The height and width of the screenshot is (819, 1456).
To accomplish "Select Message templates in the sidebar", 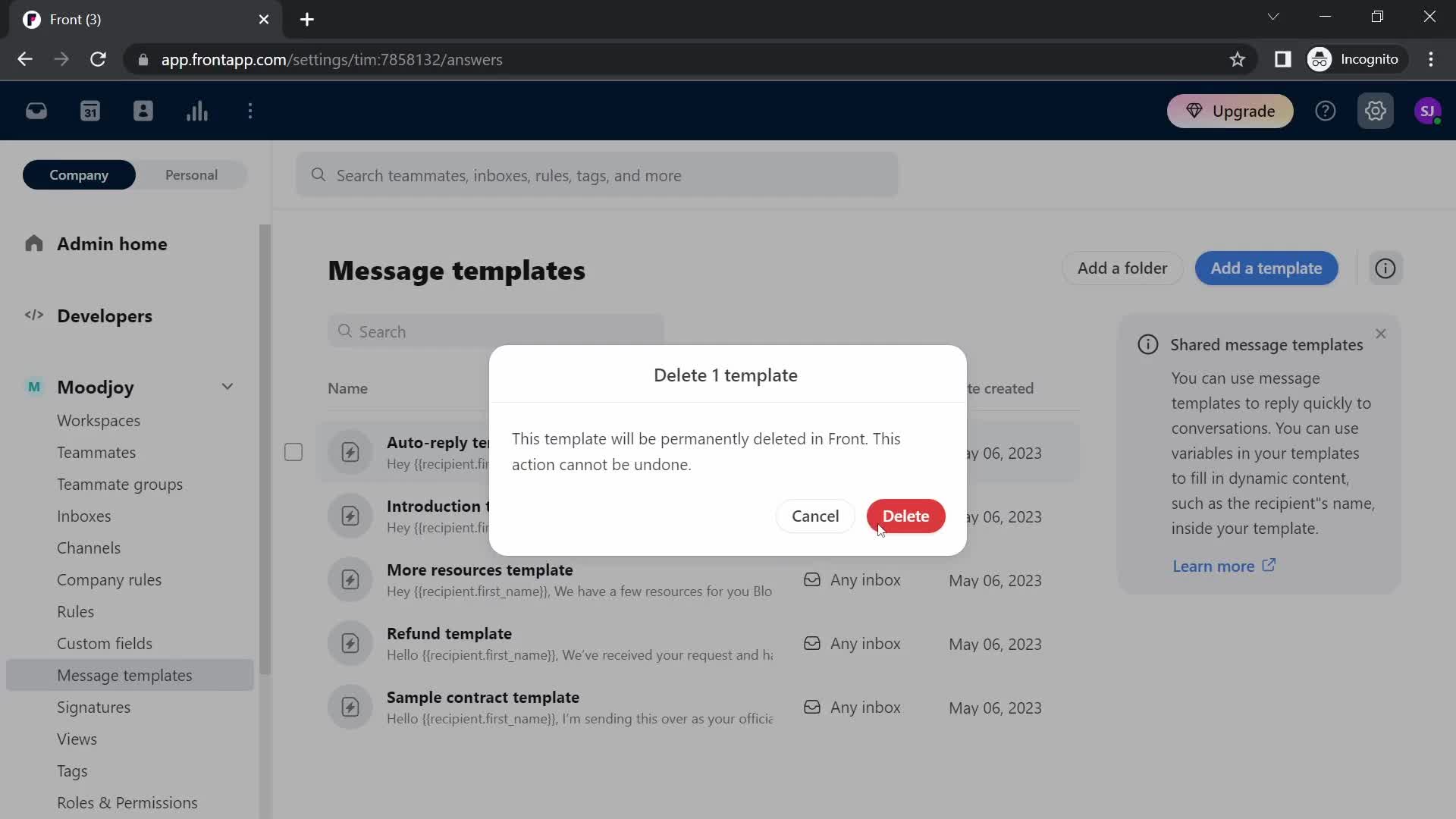I will tap(130, 675).
